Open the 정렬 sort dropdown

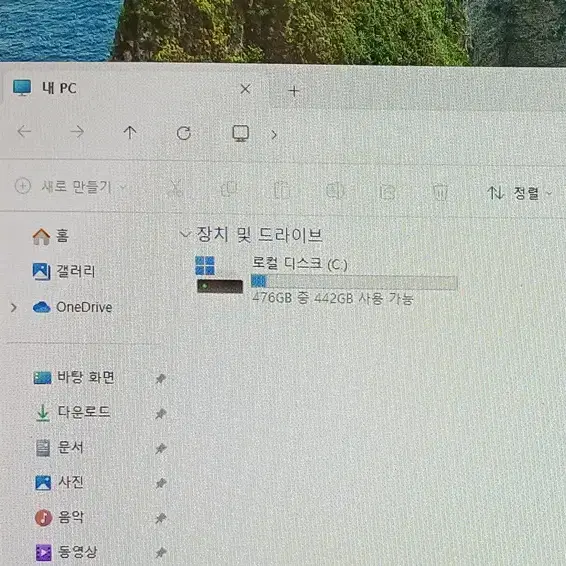pos(519,193)
